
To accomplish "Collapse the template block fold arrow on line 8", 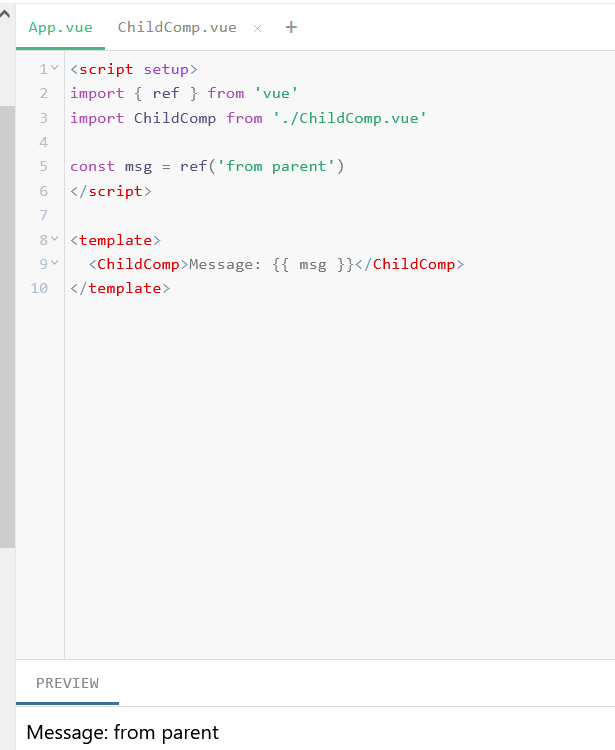I will (55, 238).
